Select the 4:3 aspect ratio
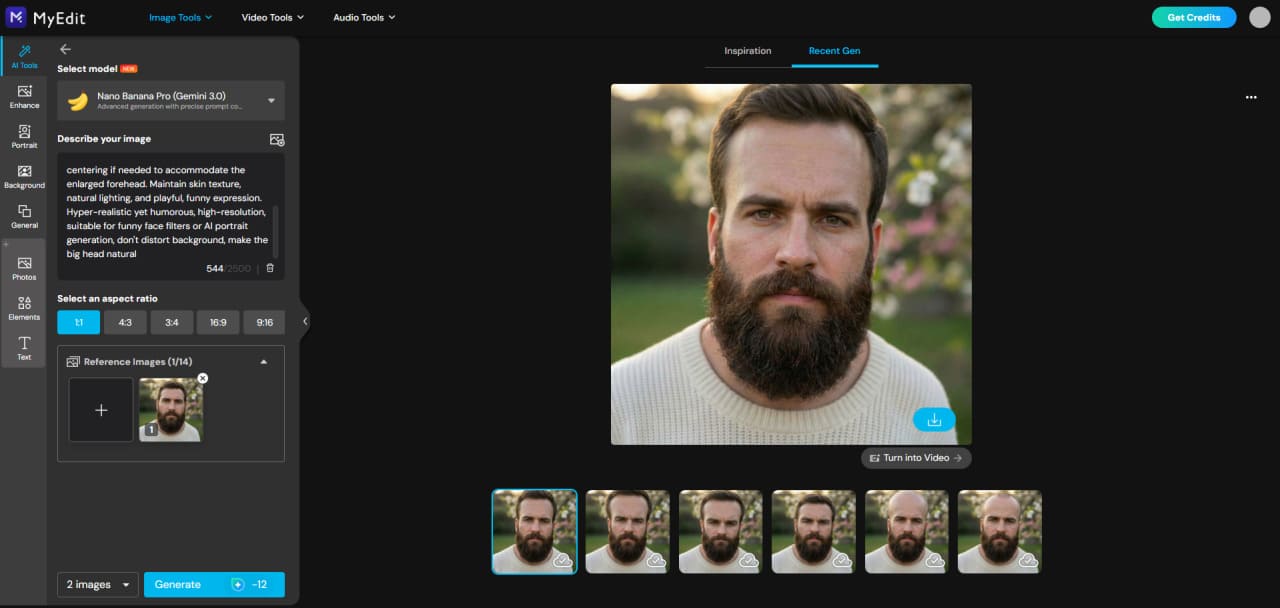Screen dimensions: 1280x608 [x=125, y=322]
